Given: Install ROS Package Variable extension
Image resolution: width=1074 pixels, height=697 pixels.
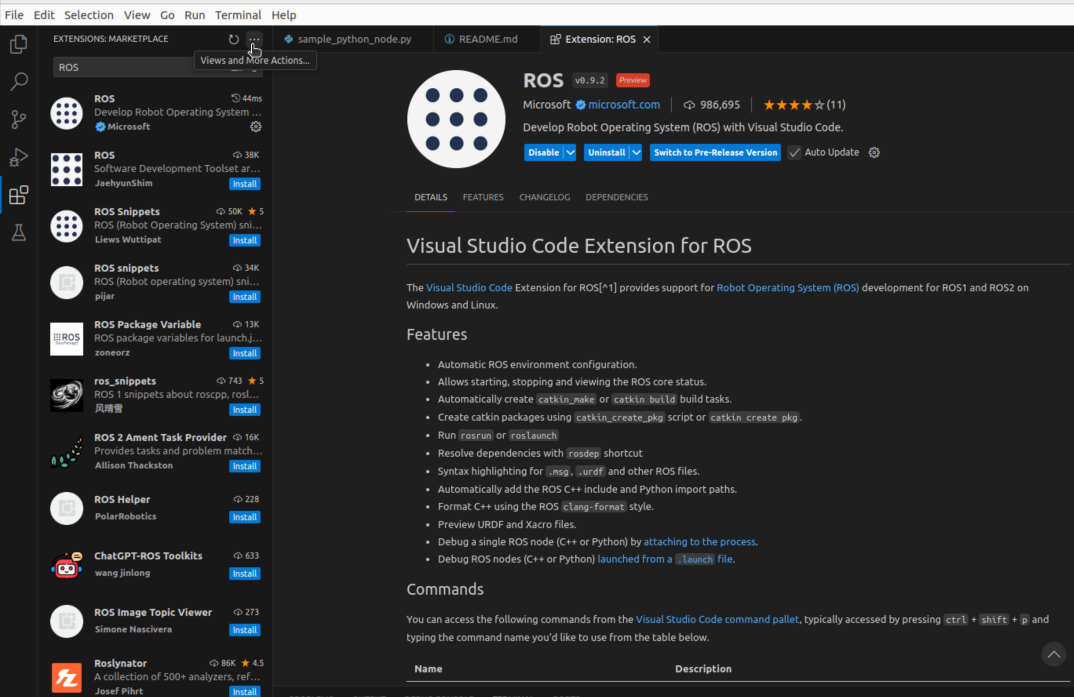Looking at the screenshot, I should 245,353.
